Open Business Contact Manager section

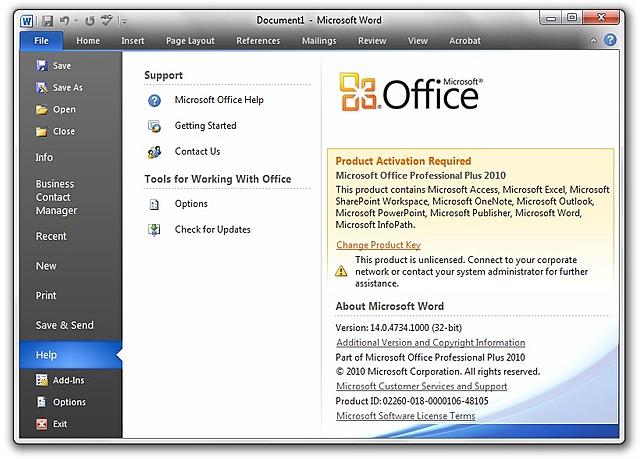tap(56, 197)
